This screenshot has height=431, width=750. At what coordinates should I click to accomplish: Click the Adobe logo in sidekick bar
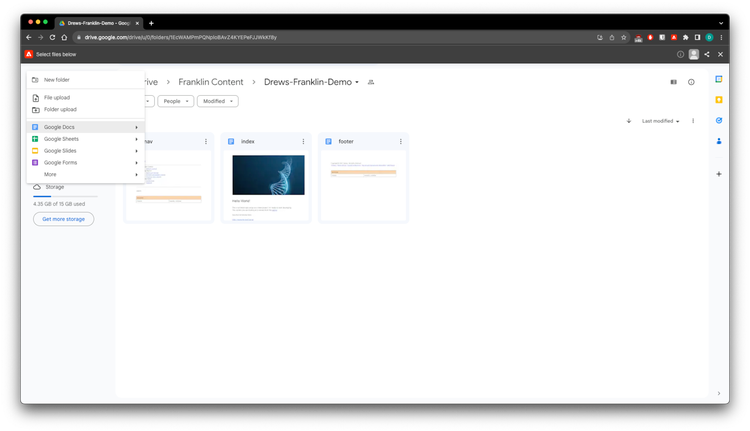29,55
